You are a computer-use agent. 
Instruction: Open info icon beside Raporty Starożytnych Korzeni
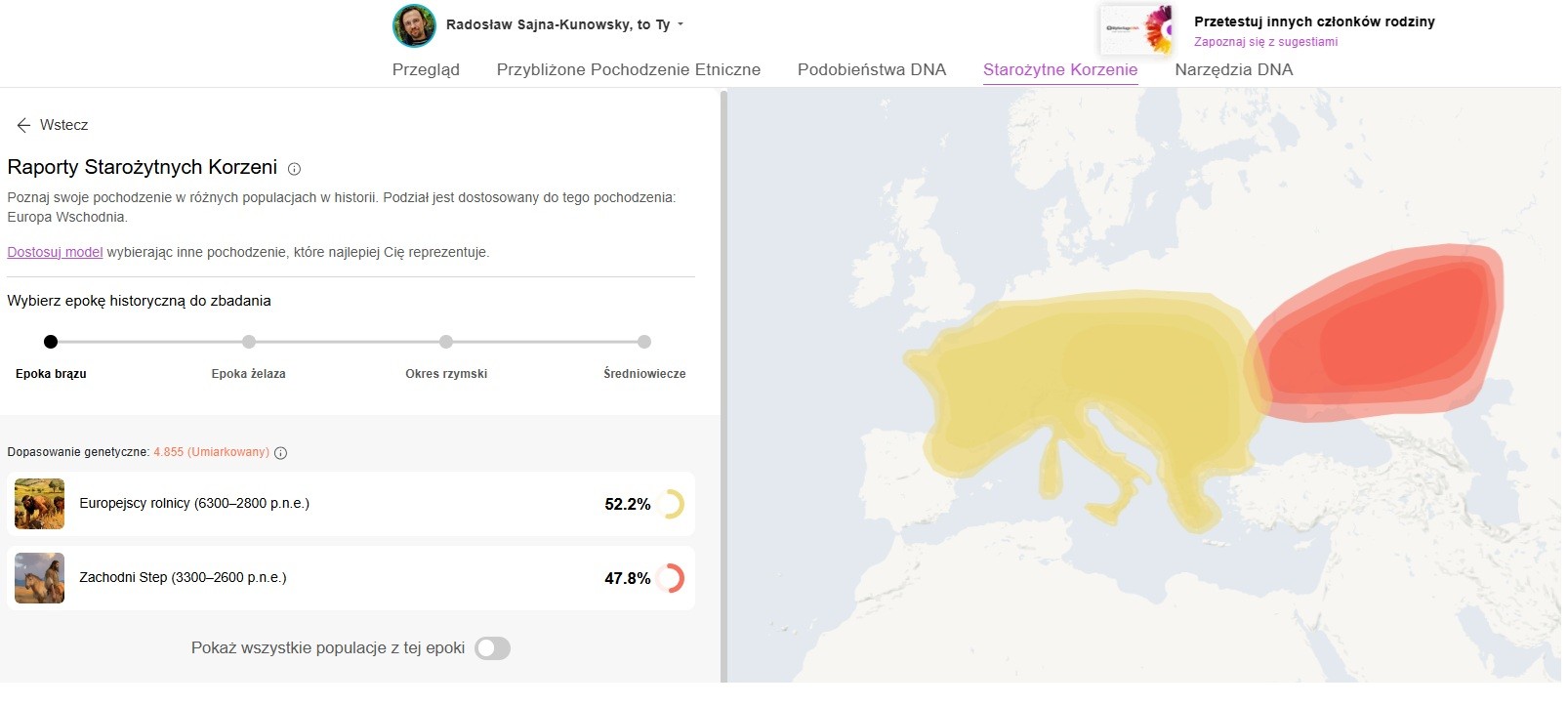click(x=294, y=169)
